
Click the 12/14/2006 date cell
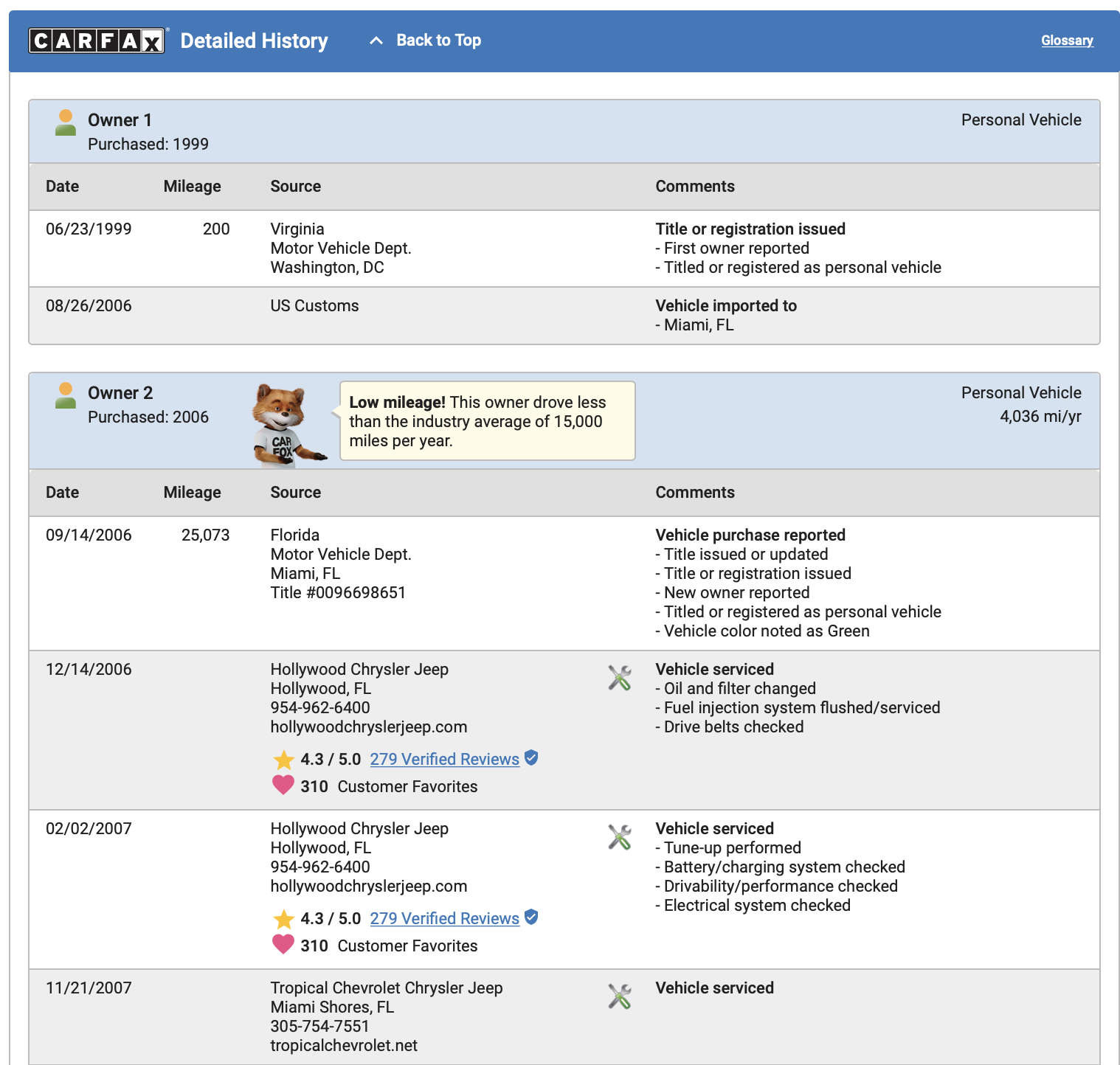coord(89,669)
